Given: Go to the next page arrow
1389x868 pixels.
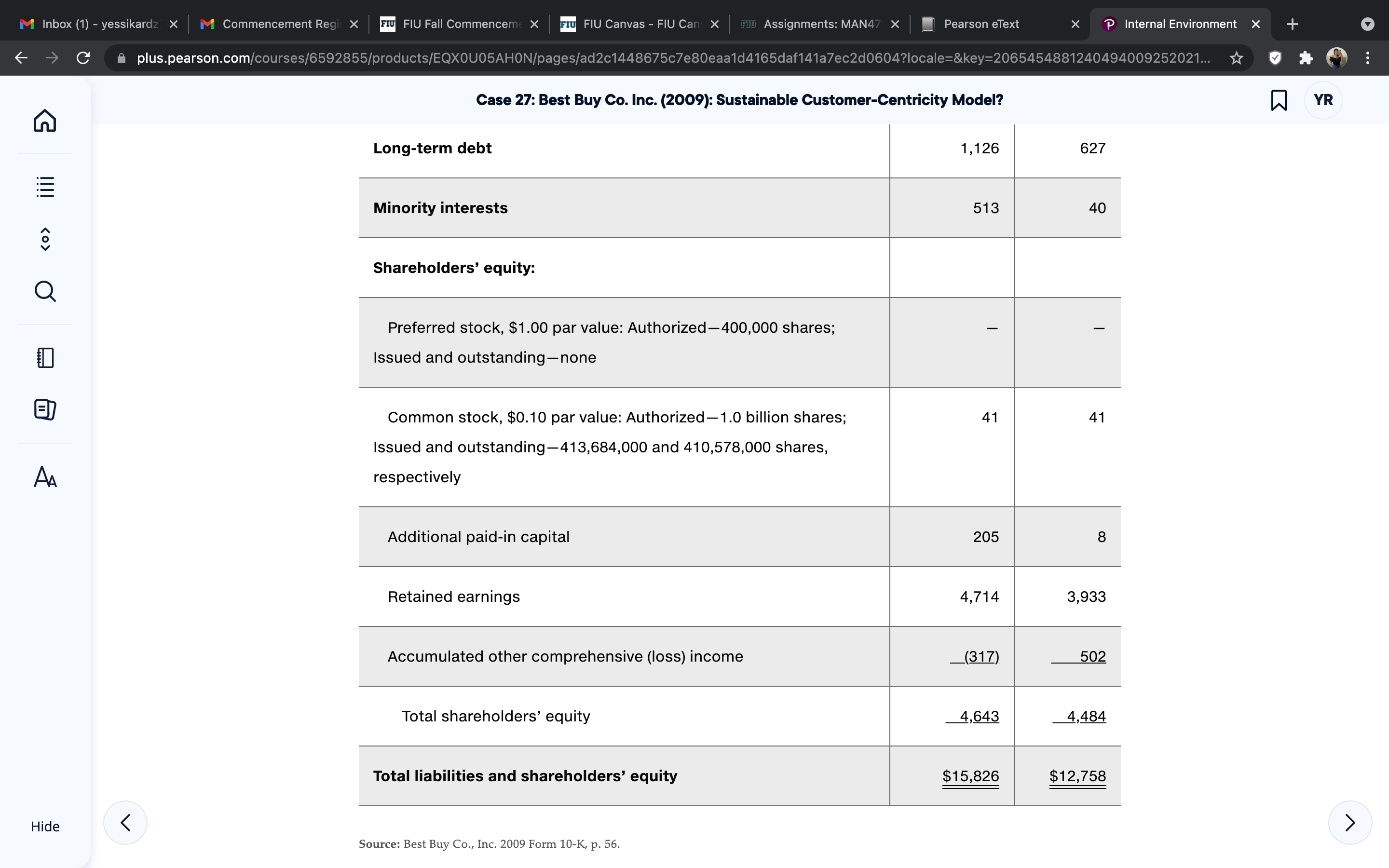Looking at the screenshot, I should tap(1350, 823).
